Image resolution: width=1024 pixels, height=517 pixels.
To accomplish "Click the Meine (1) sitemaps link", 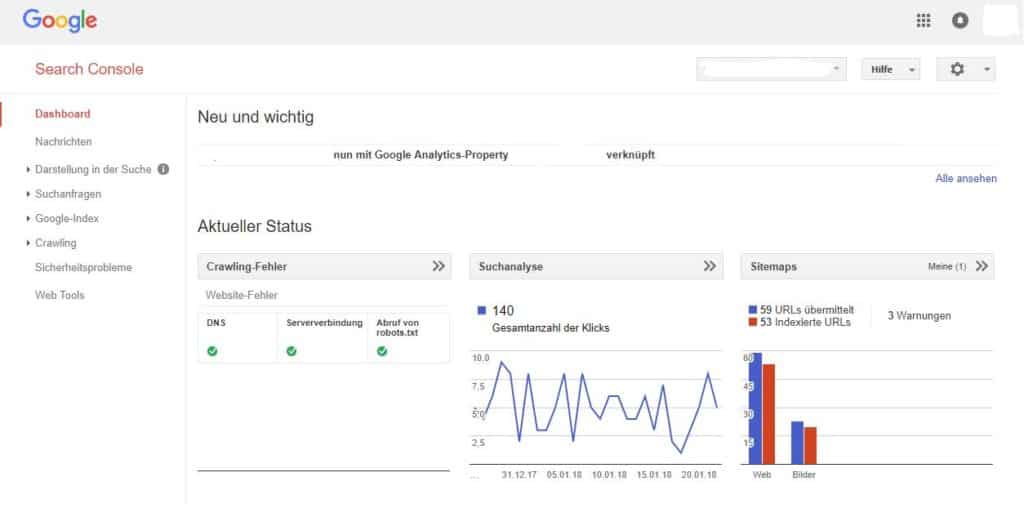I will click(946, 266).
